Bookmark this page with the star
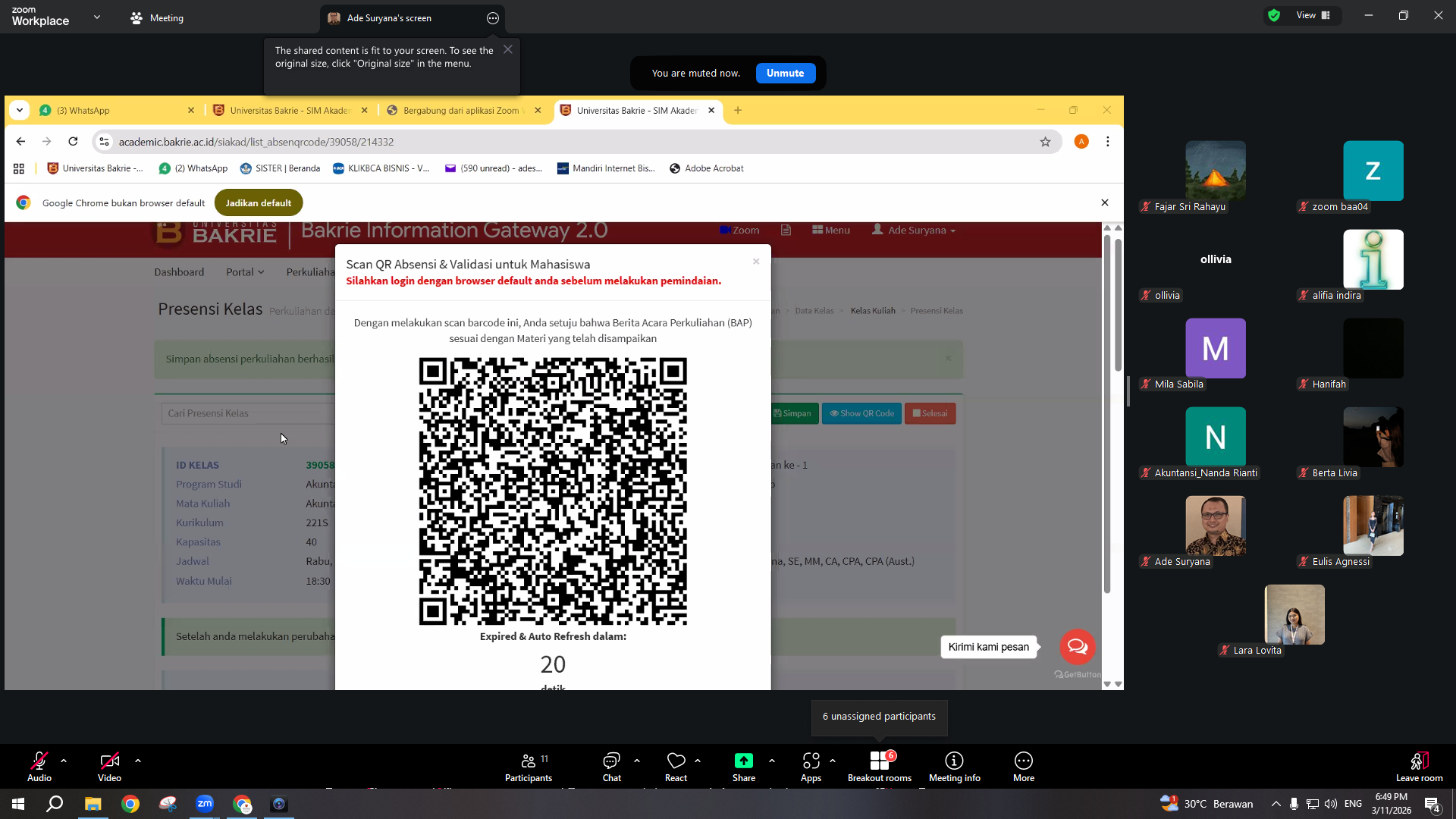This screenshot has width=1456, height=819. [x=1045, y=142]
